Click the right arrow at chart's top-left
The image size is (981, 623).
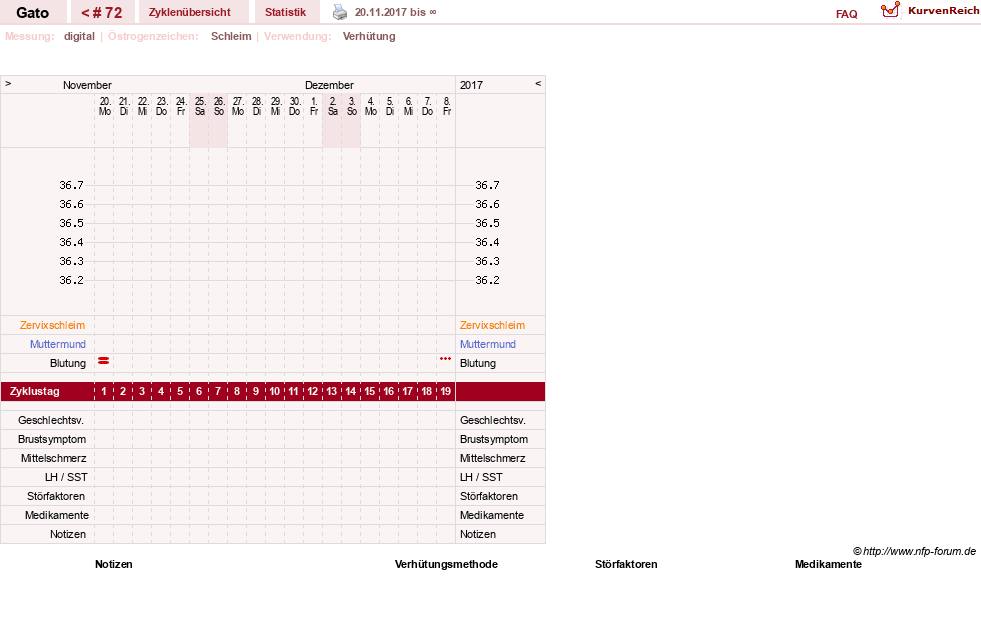[x=8, y=83]
